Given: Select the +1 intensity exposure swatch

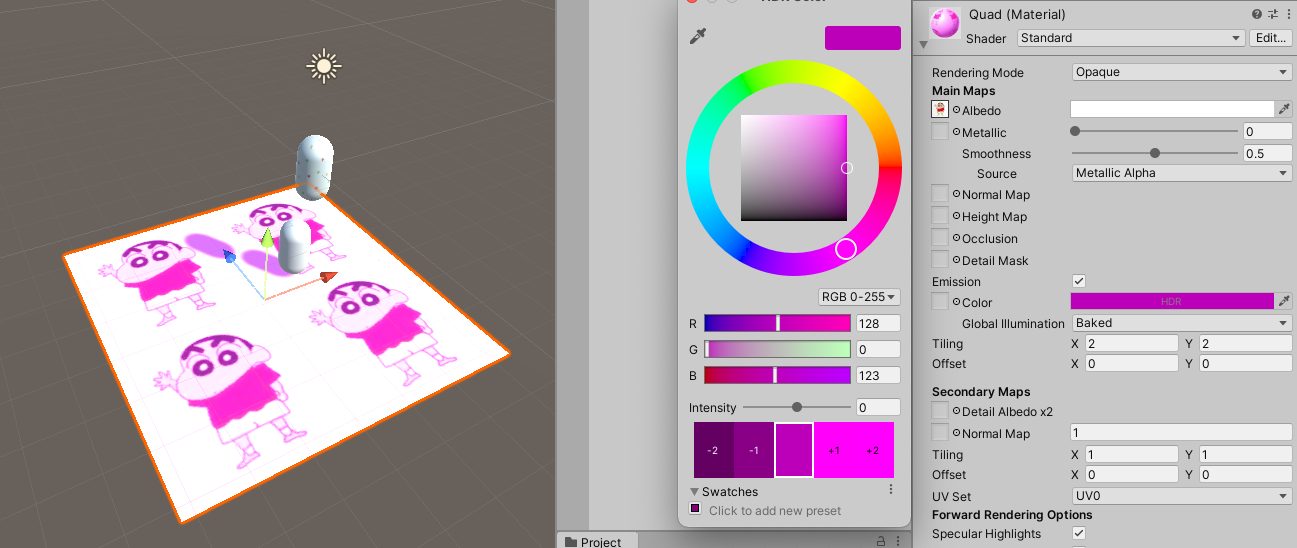Looking at the screenshot, I should click(834, 450).
